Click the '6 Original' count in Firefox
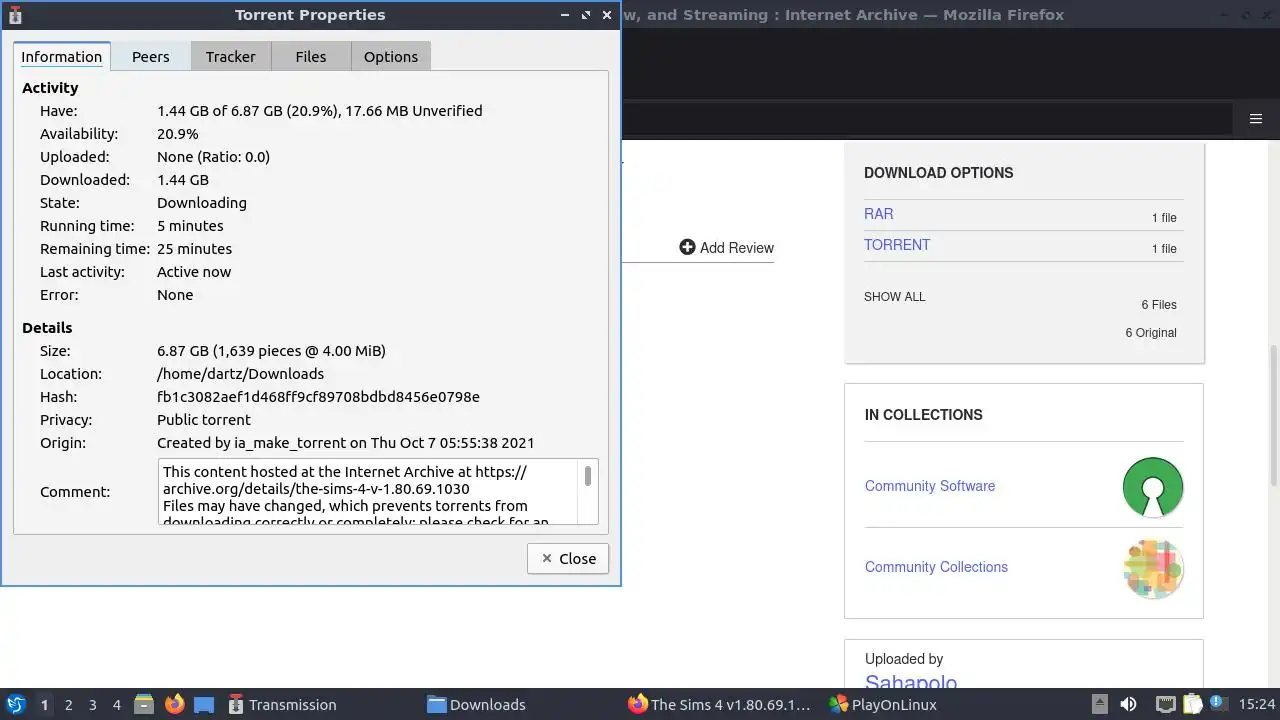This screenshot has height=720, width=1280. click(1151, 333)
